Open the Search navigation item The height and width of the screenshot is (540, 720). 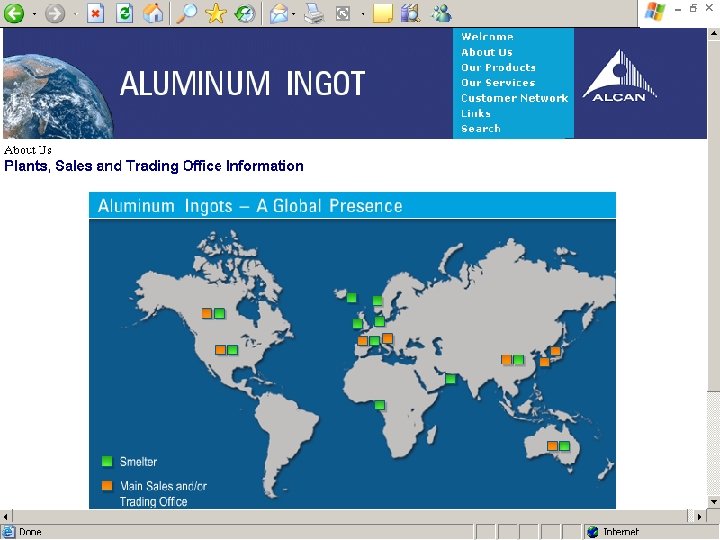coord(480,129)
